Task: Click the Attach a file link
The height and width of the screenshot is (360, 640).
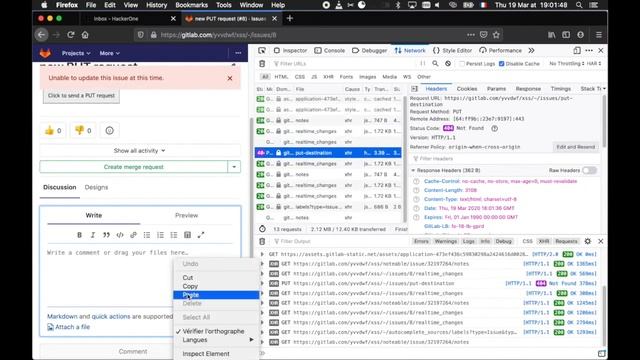Action: tap(69, 327)
